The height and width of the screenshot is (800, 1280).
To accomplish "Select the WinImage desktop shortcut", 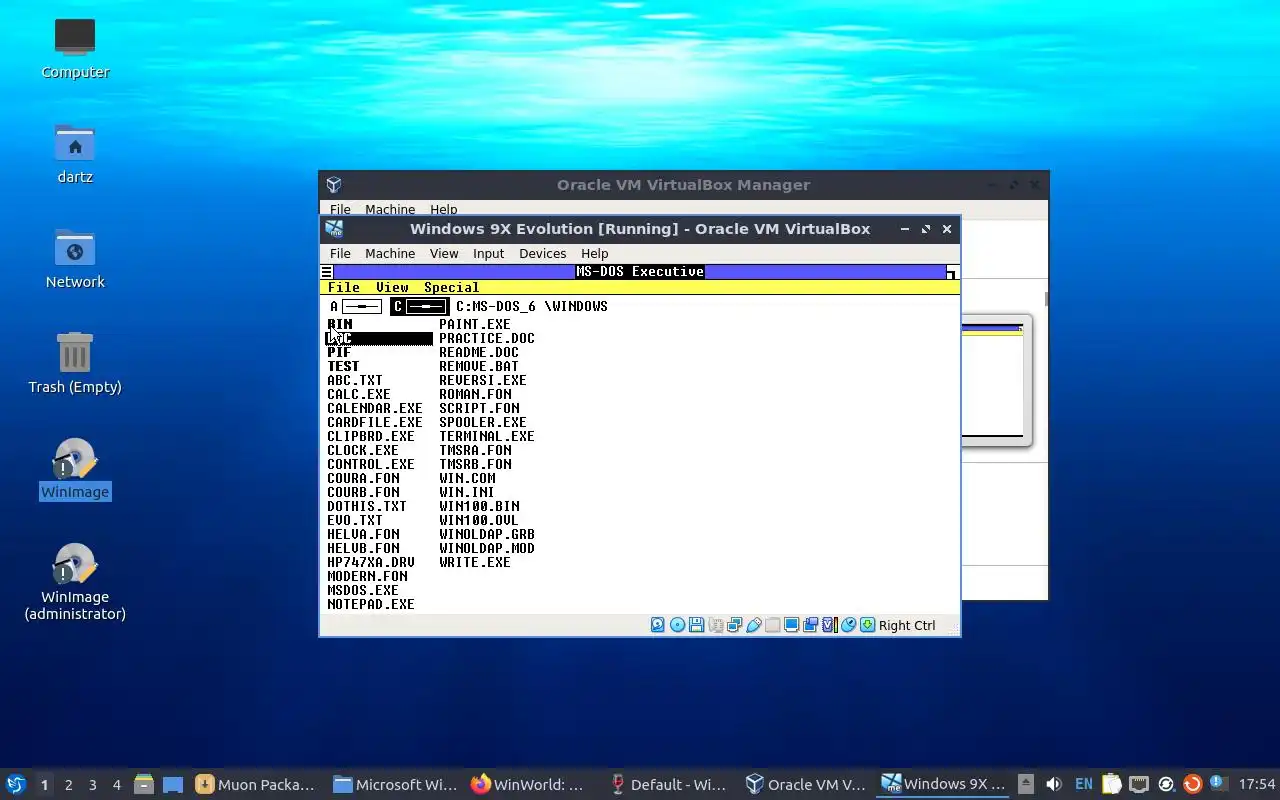I will pyautogui.click(x=75, y=468).
